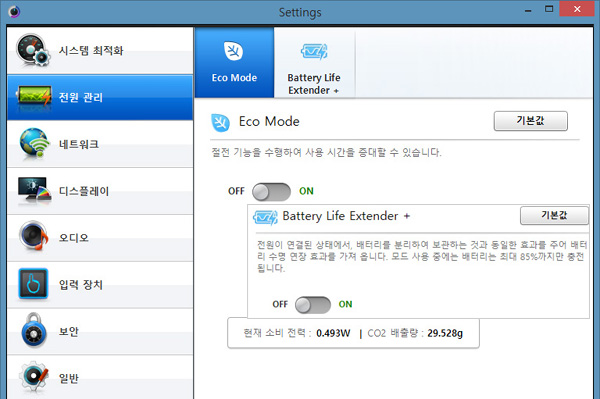Image resolution: width=600 pixels, height=399 pixels.
Task: Maximize the Settings window
Action: [x=549, y=9]
